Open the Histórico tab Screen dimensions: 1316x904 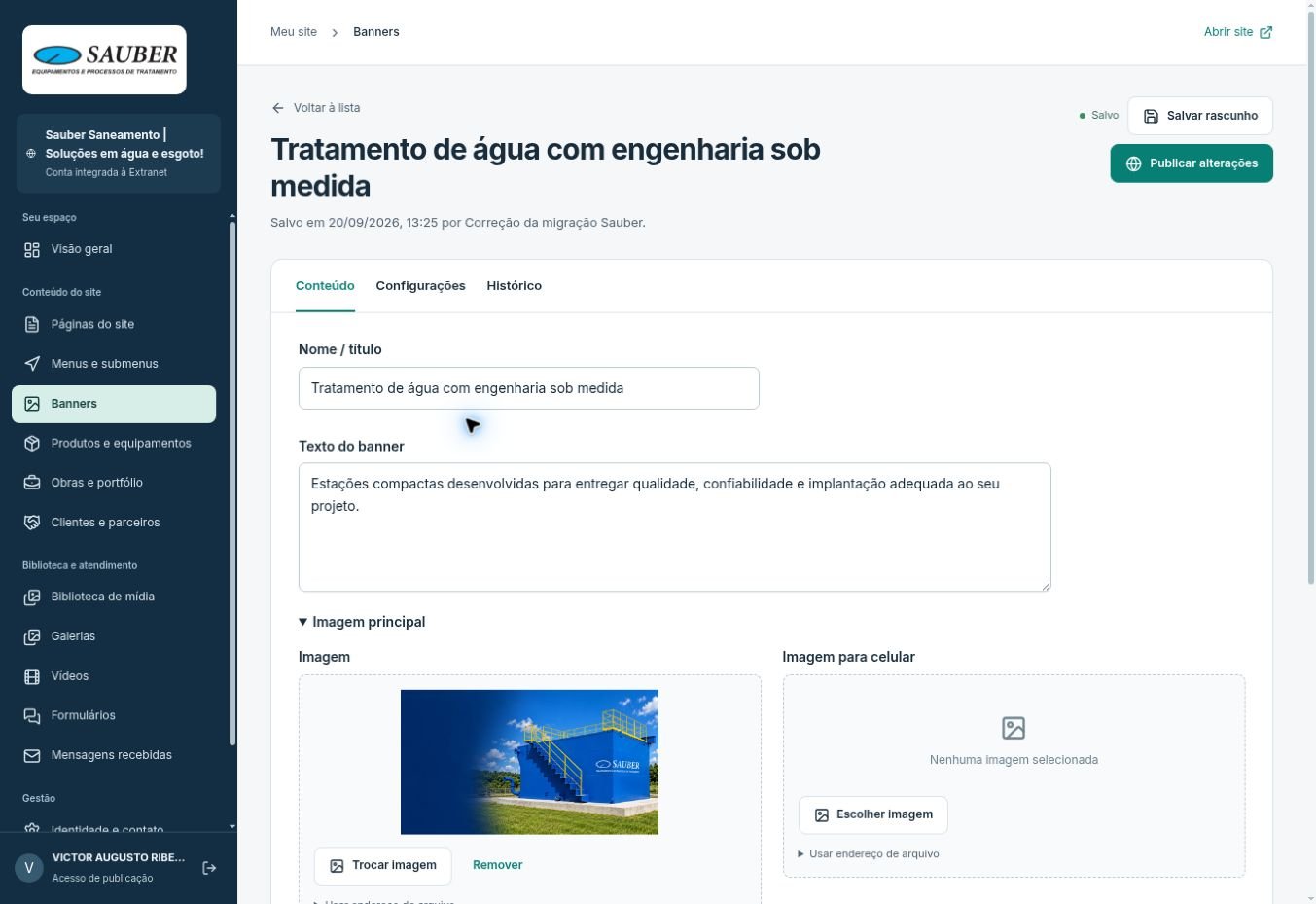tap(514, 286)
